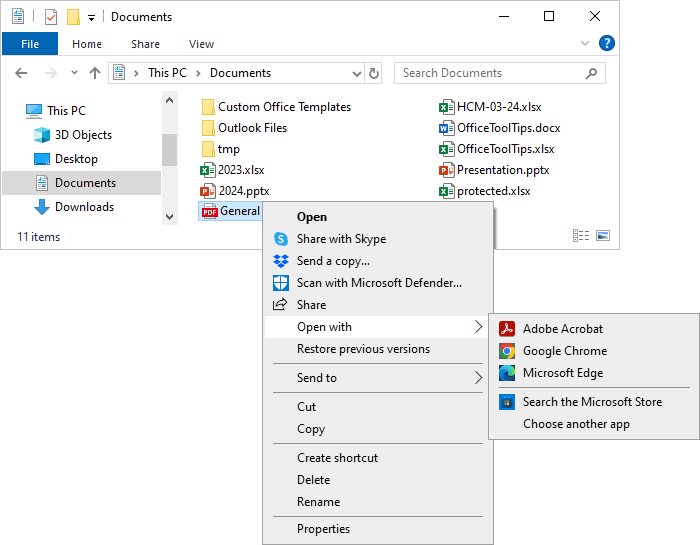Open the File tab
Image resolution: width=700 pixels, height=545 pixels.
30,44
